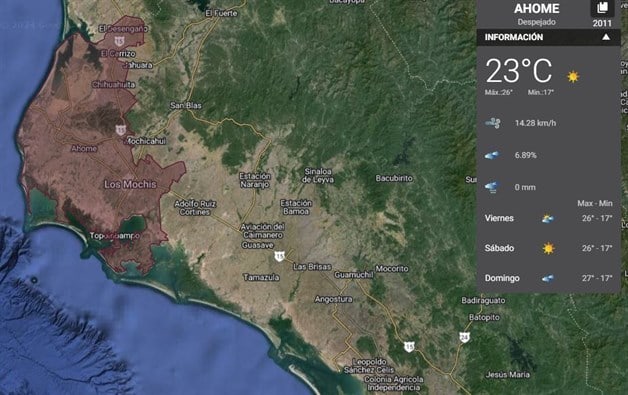Click the Las Brisas map label

coord(312,266)
